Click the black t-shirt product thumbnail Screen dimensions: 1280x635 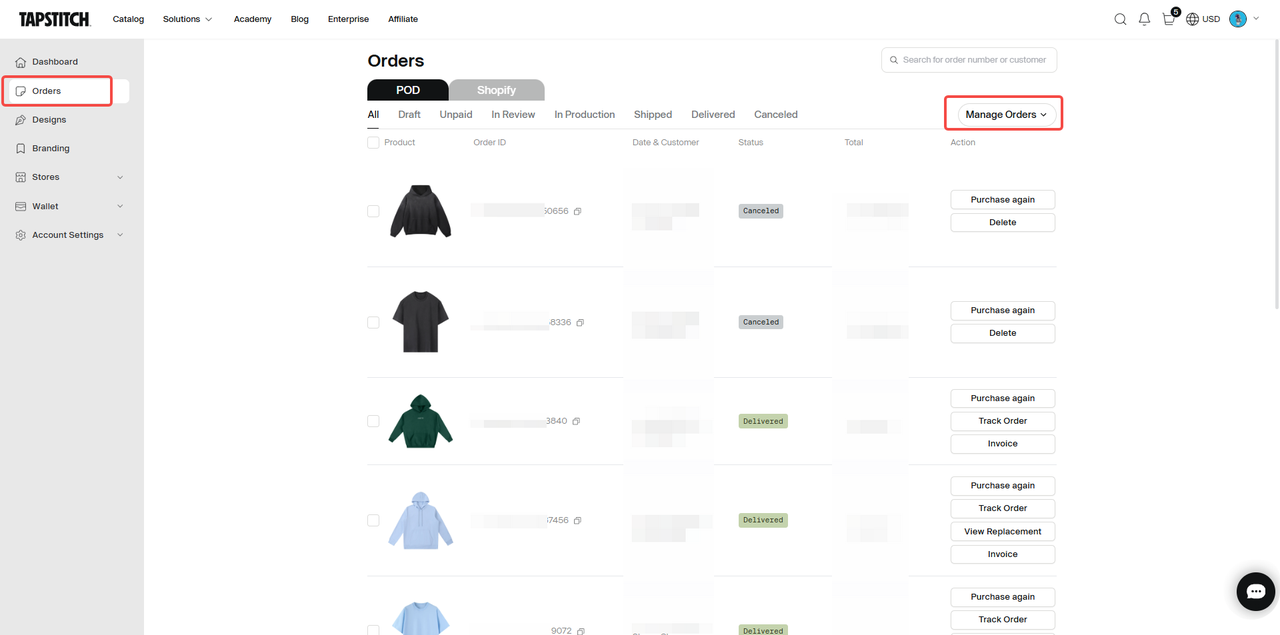point(421,322)
